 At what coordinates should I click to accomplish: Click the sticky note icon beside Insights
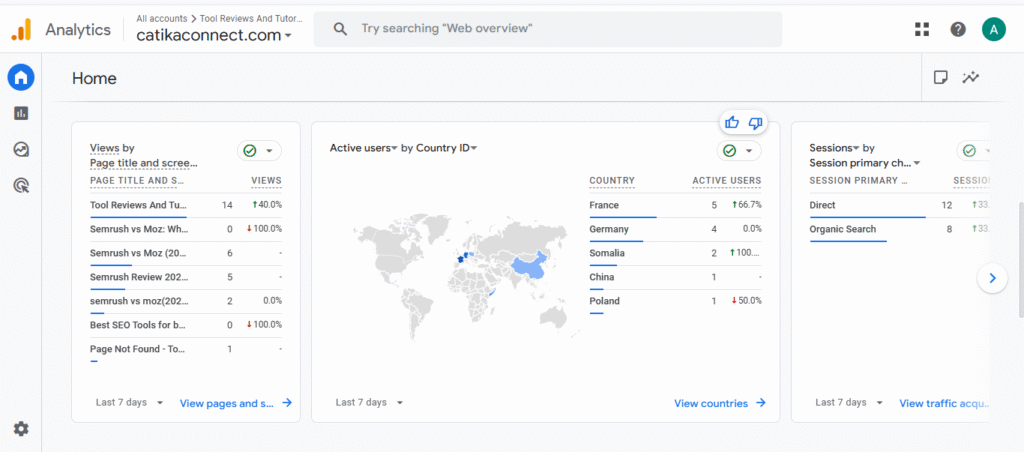click(941, 78)
